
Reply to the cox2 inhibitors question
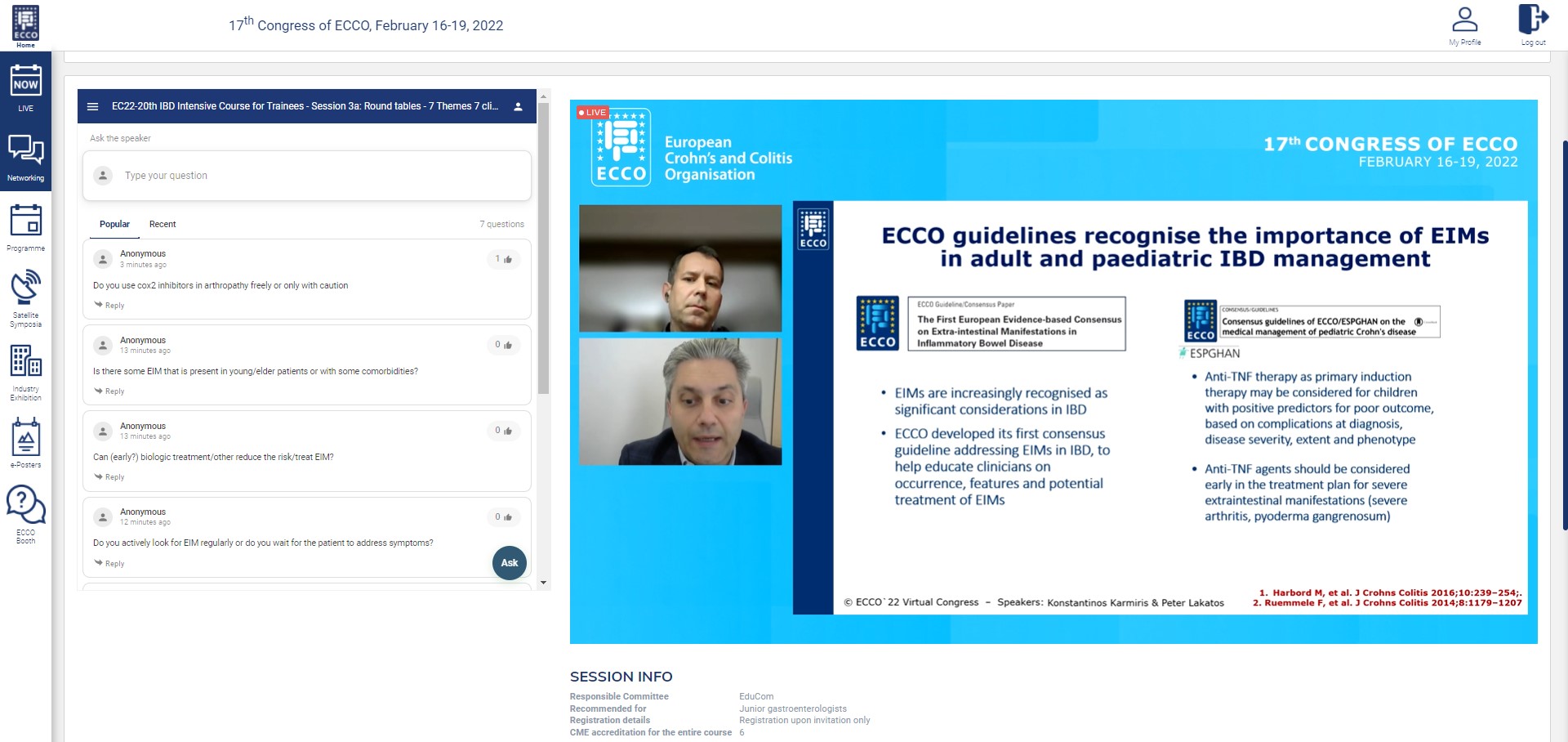109,306
